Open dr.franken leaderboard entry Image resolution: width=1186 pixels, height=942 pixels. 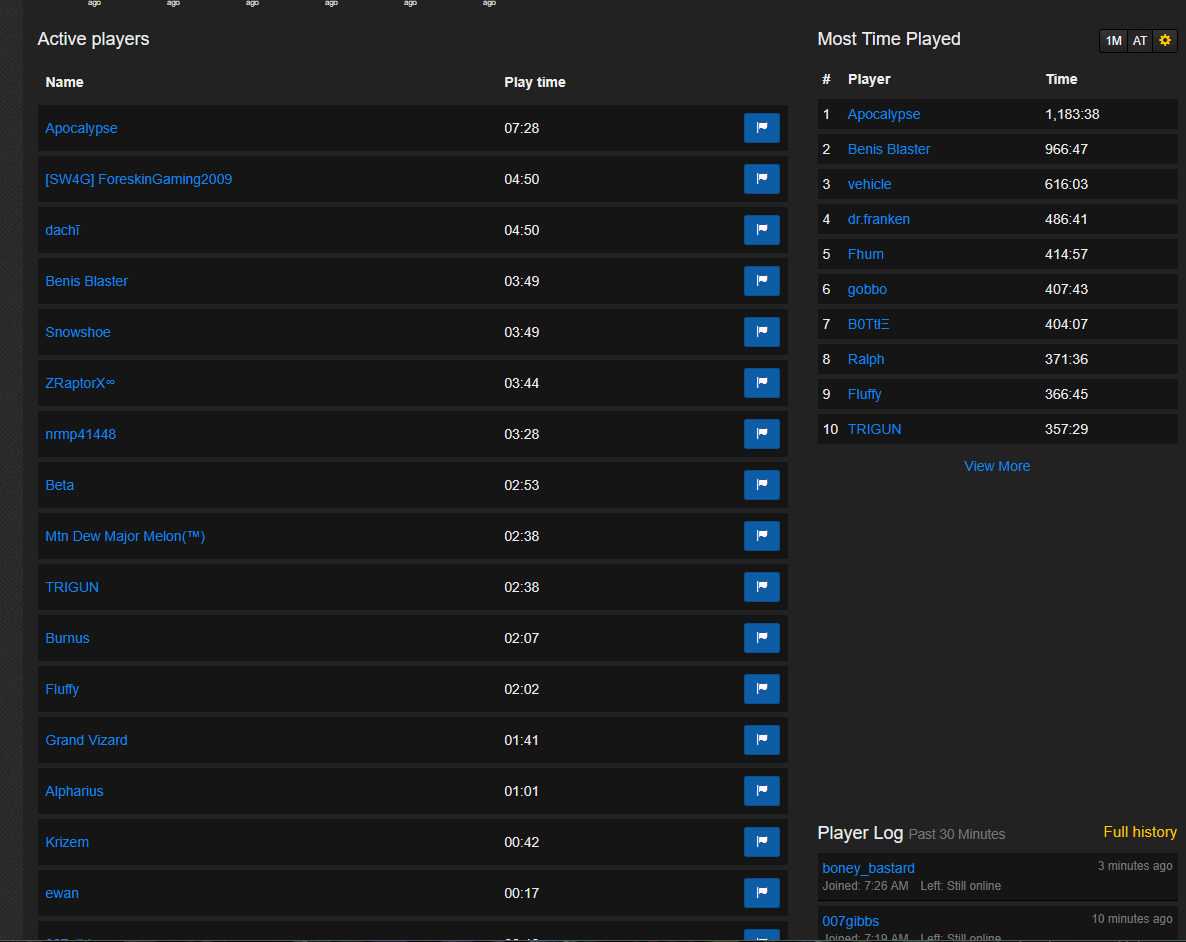coord(878,219)
